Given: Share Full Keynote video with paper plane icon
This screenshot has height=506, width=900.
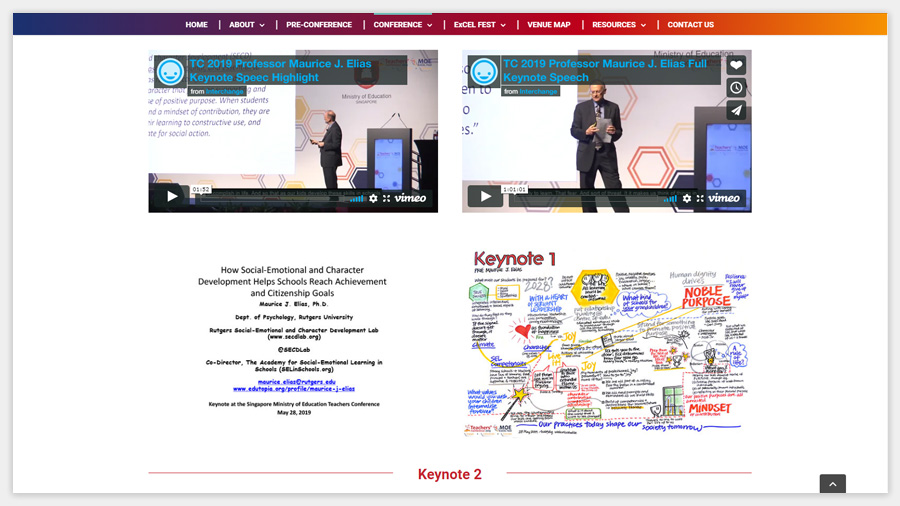Looking at the screenshot, I should pyautogui.click(x=736, y=110).
